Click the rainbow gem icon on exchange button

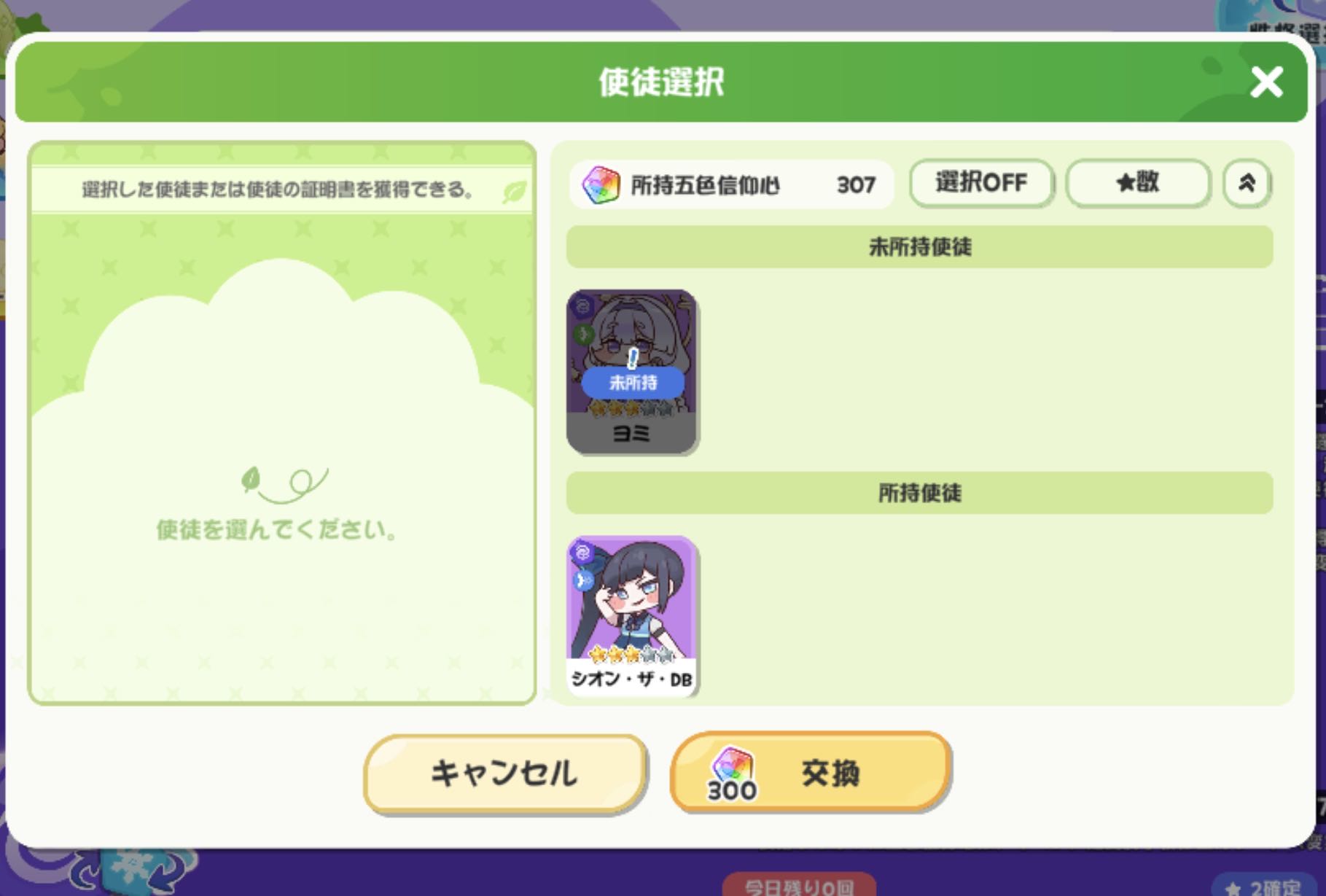[x=732, y=766]
